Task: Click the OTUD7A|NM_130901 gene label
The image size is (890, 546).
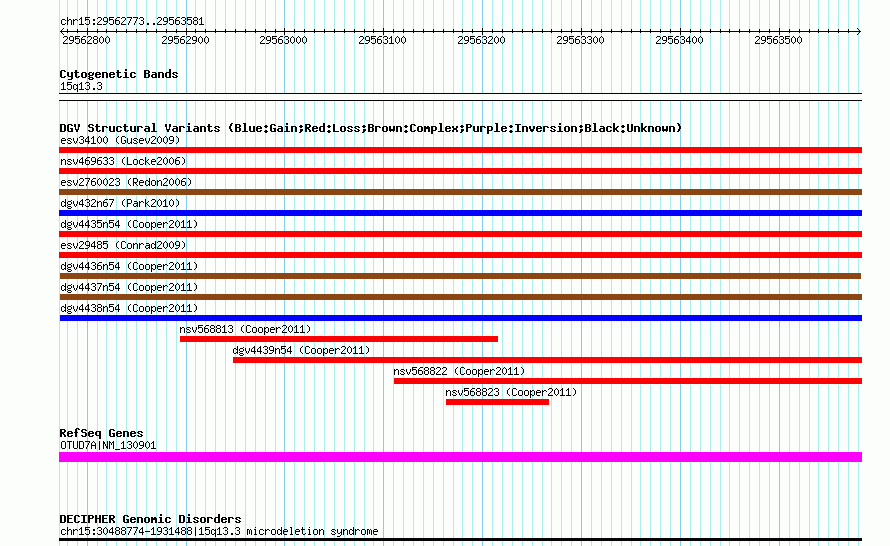Action: [108, 446]
